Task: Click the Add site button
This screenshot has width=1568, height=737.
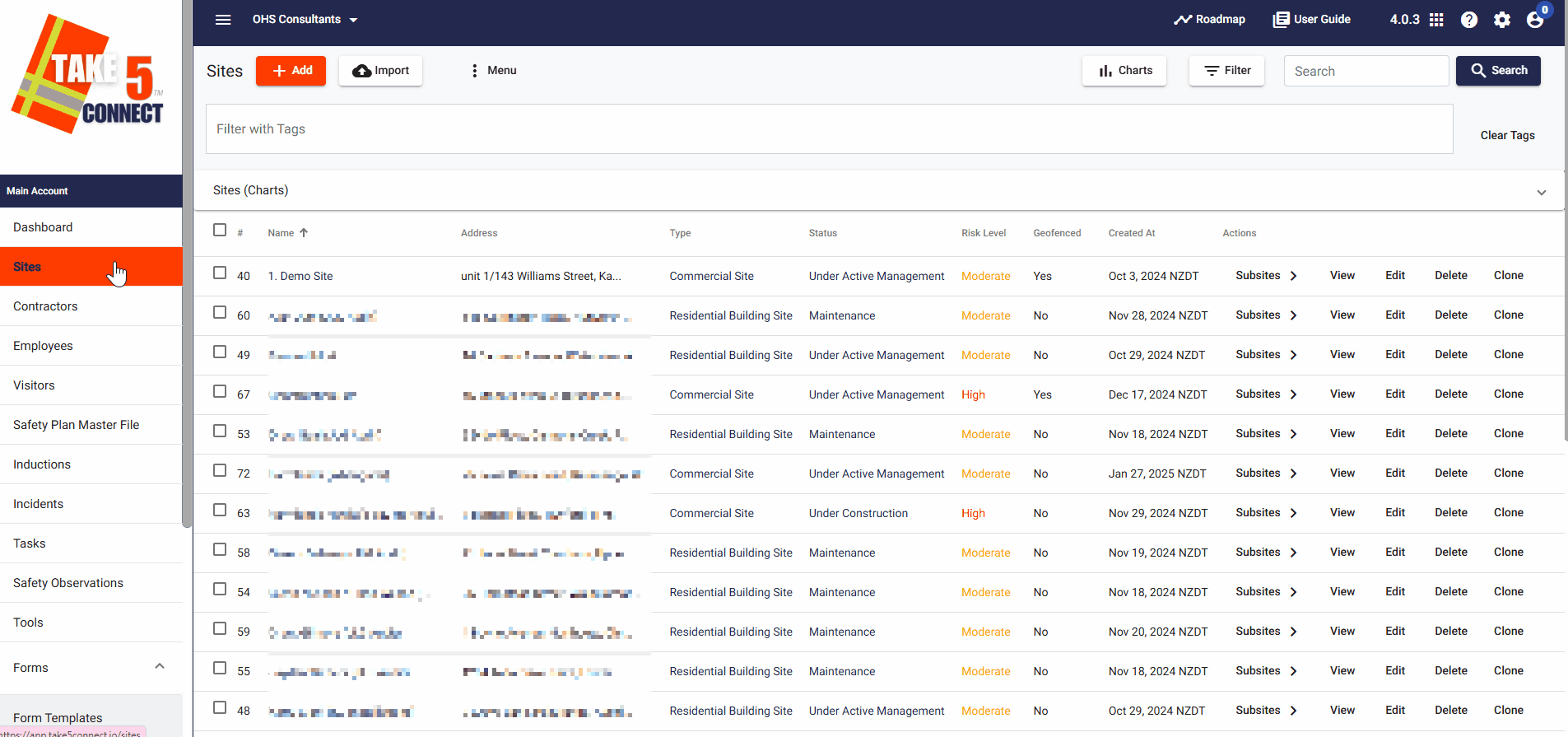Action: [x=291, y=71]
